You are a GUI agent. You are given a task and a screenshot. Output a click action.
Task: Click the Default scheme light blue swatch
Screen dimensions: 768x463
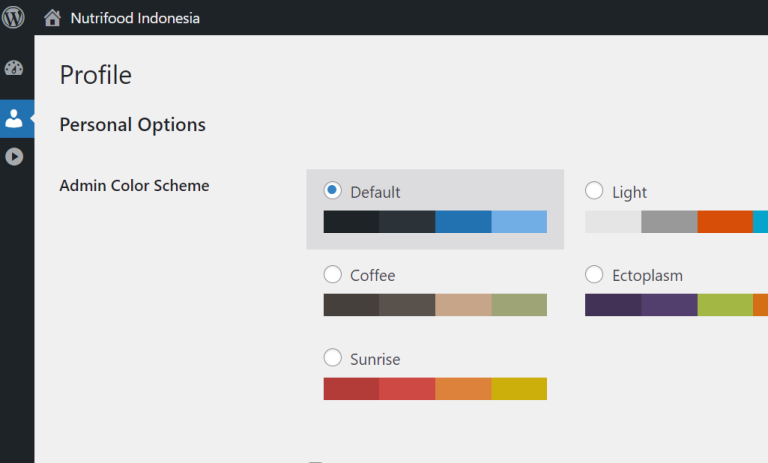tap(519, 221)
